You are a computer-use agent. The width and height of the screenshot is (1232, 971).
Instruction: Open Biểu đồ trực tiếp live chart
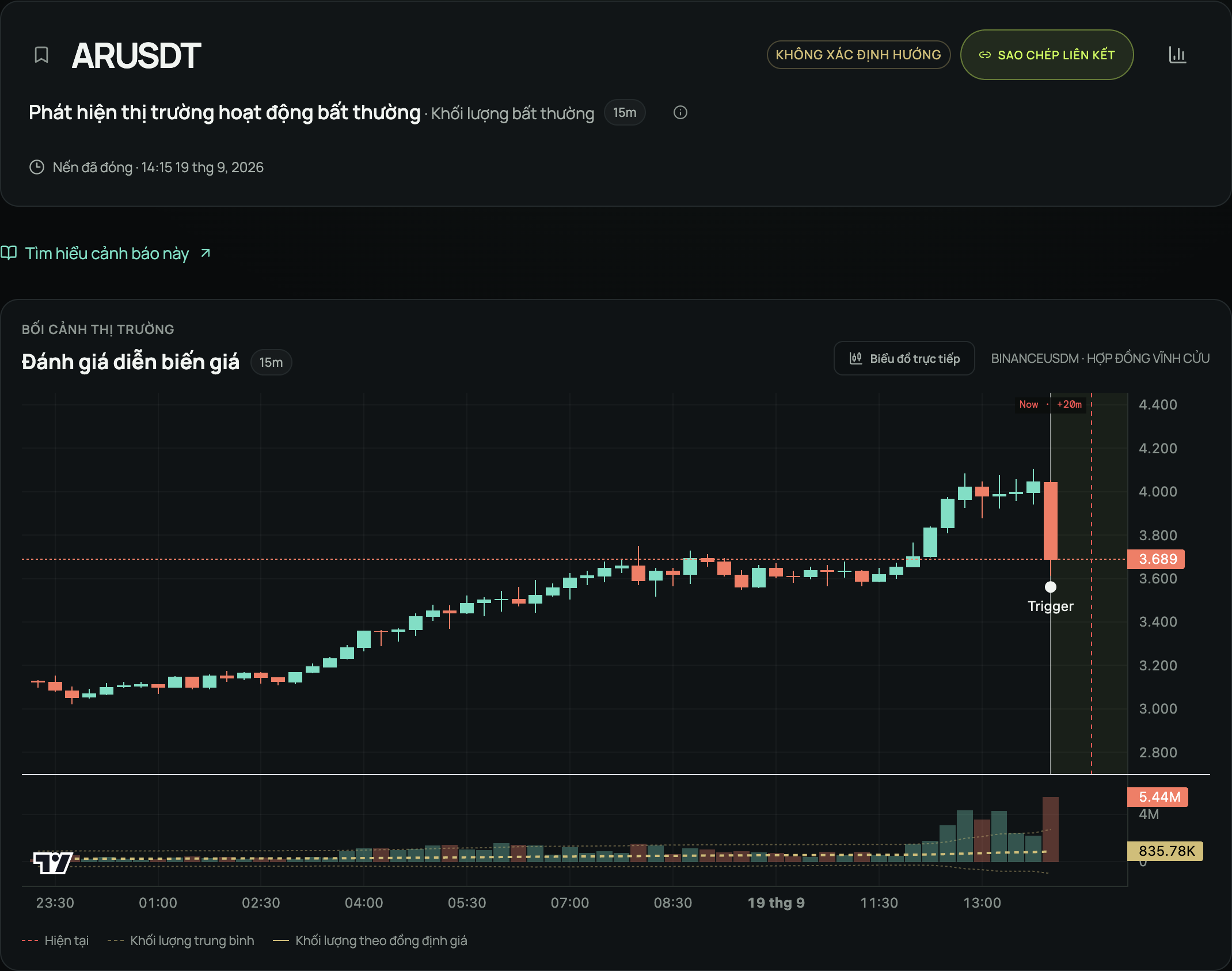click(x=904, y=358)
